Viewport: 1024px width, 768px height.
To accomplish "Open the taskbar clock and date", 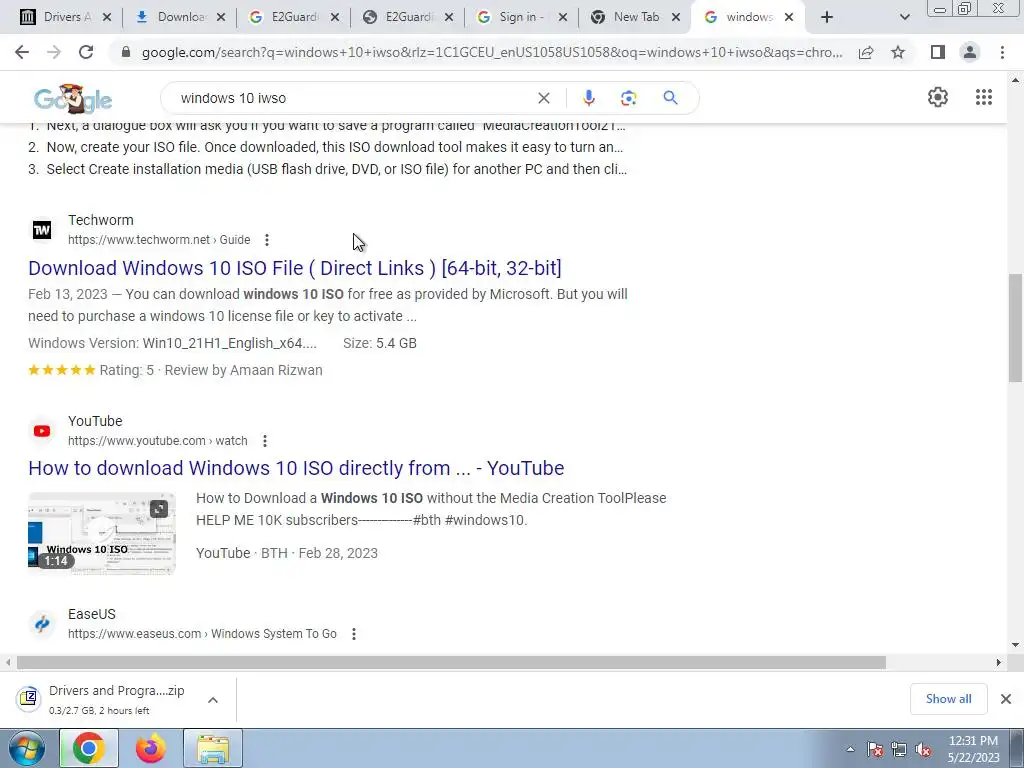I will 973,749.
